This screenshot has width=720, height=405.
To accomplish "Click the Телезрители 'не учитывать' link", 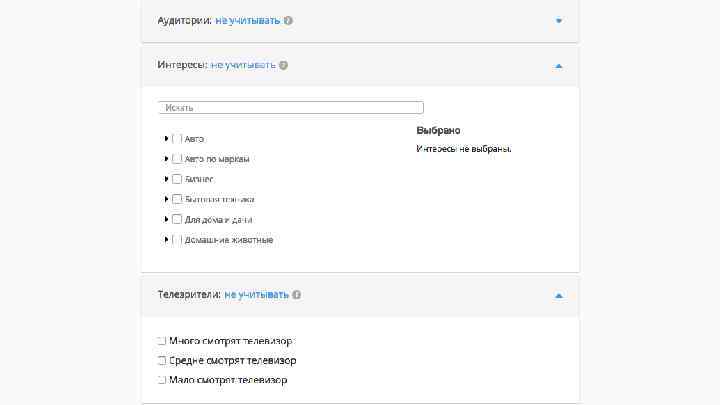I will click(x=256, y=295).
